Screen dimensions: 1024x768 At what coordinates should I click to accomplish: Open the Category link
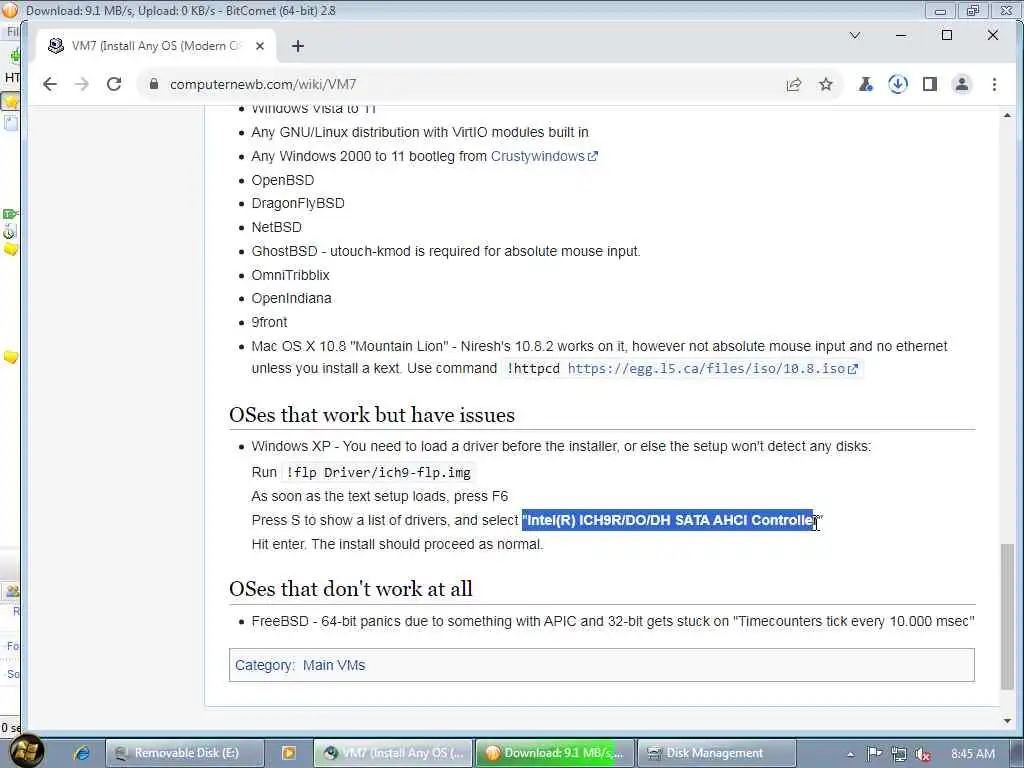click(264, 665)
